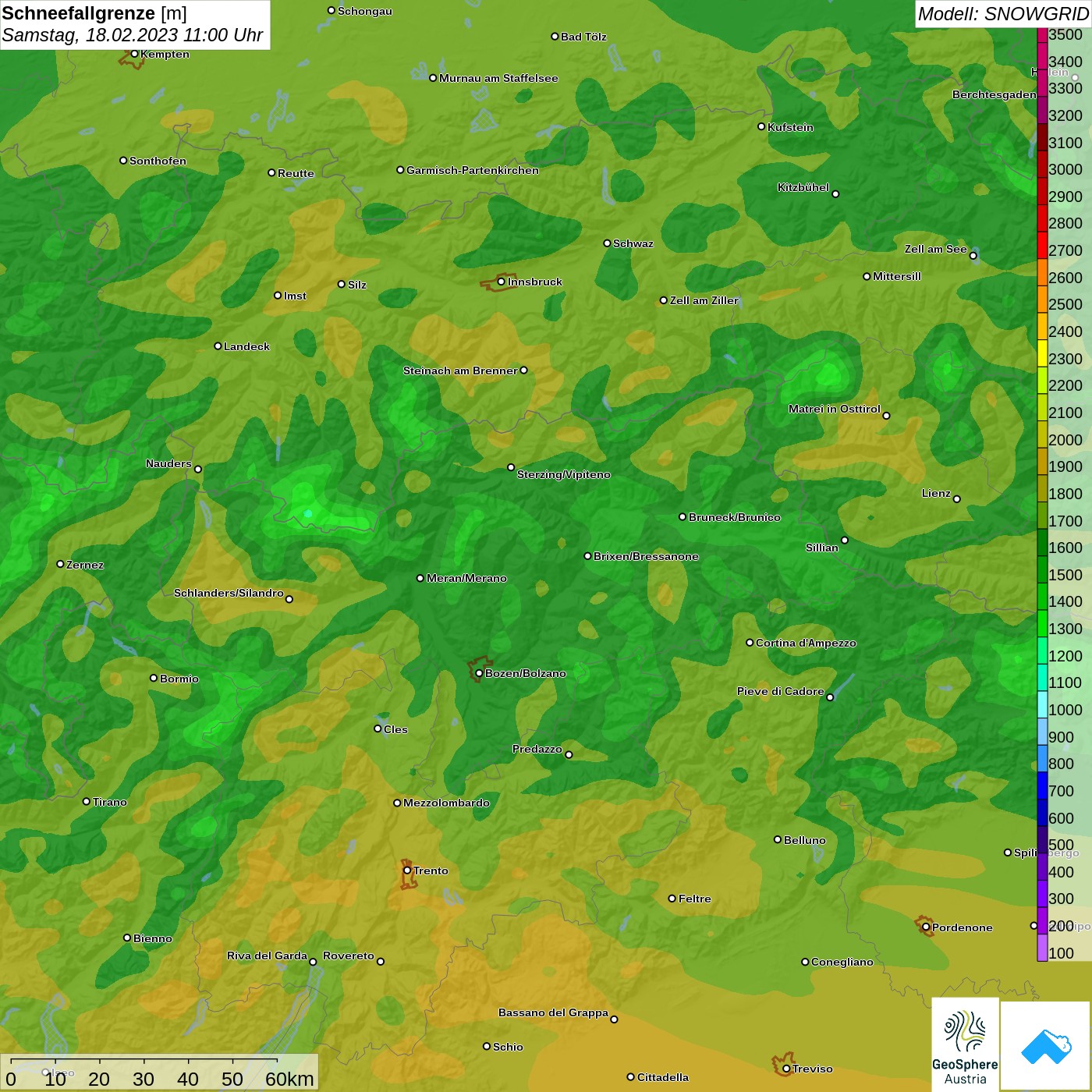The image size is (1092, 1092).
Task: Click the 700 blue legend swatch
Action: click(x=1042, y=785)
